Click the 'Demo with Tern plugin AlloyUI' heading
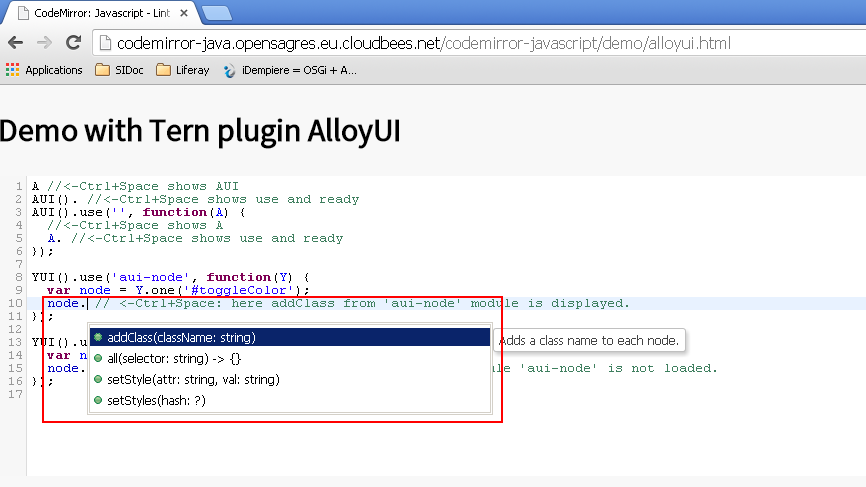Image resolution: width=866 pixels, height=487 pixels. (x=200, y=131)
